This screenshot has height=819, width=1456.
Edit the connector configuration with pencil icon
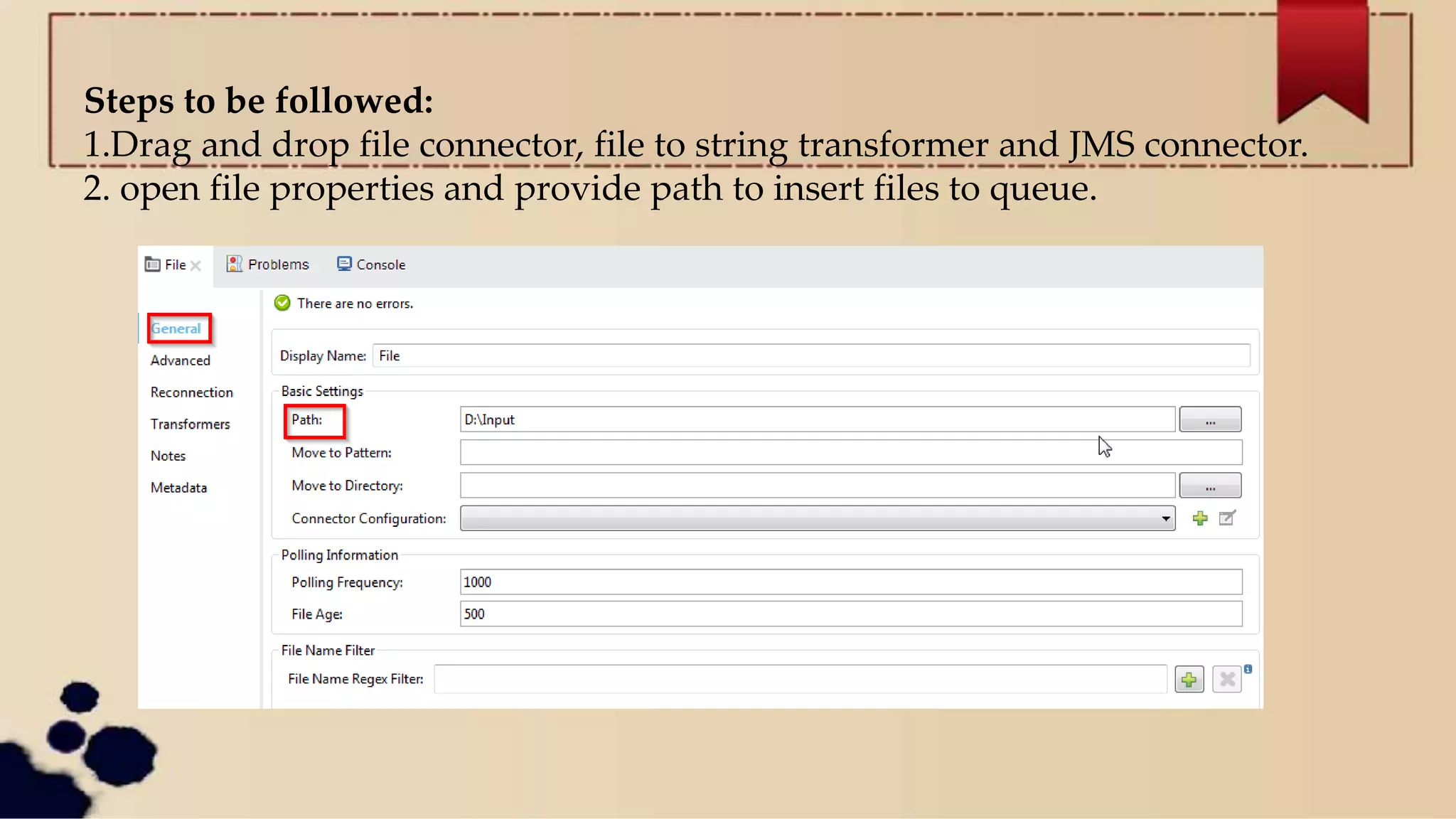point(1227,518)
